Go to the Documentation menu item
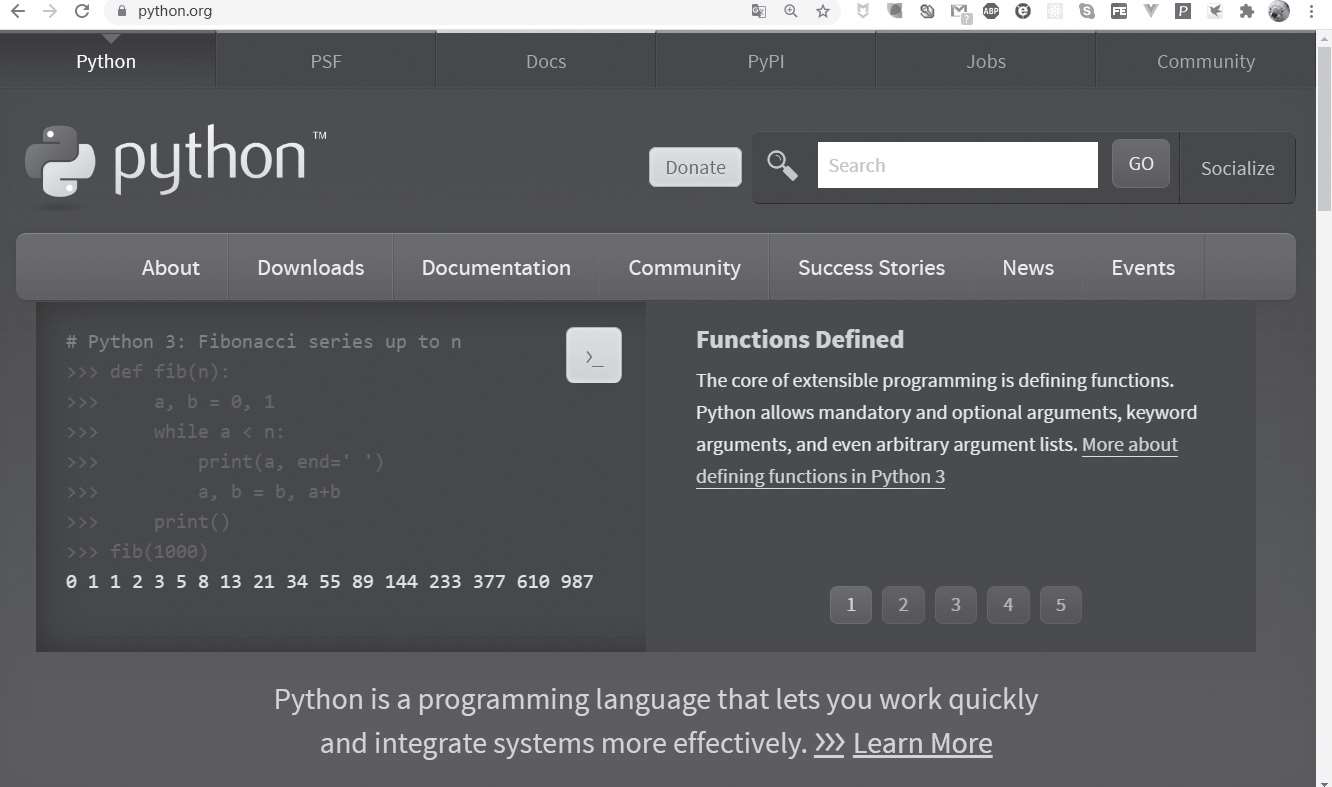This screenshot has width=1332, height=787. (x=496, y=268)
